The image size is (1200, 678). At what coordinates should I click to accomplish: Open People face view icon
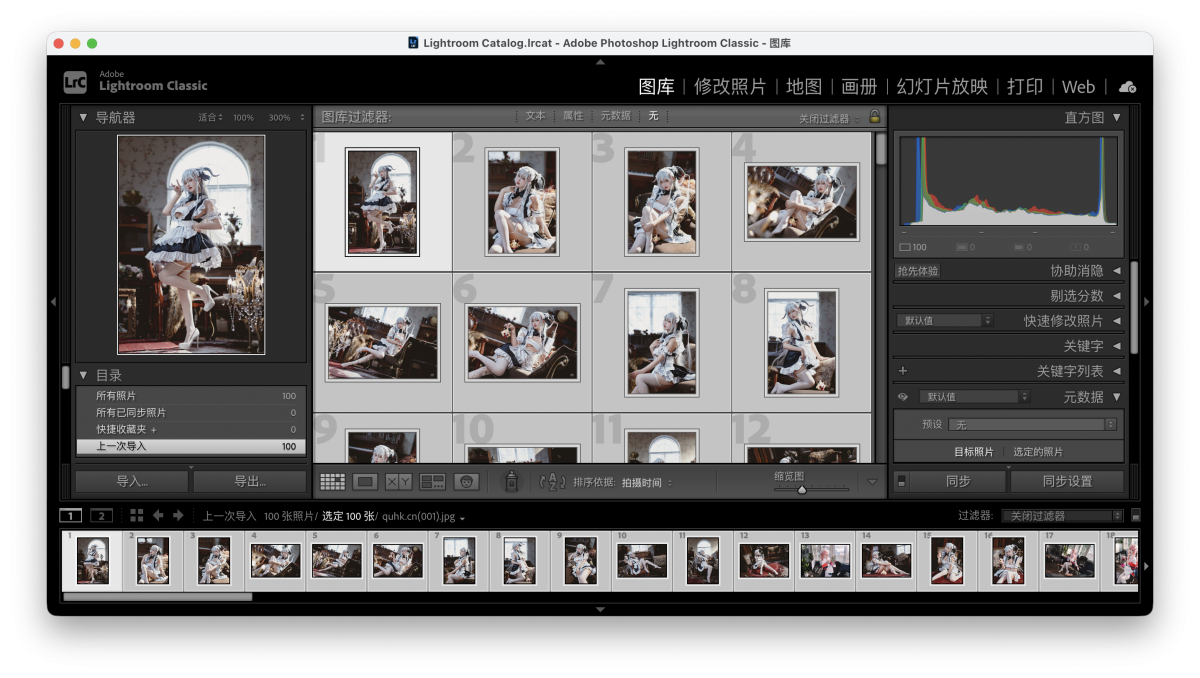point(466,482)
